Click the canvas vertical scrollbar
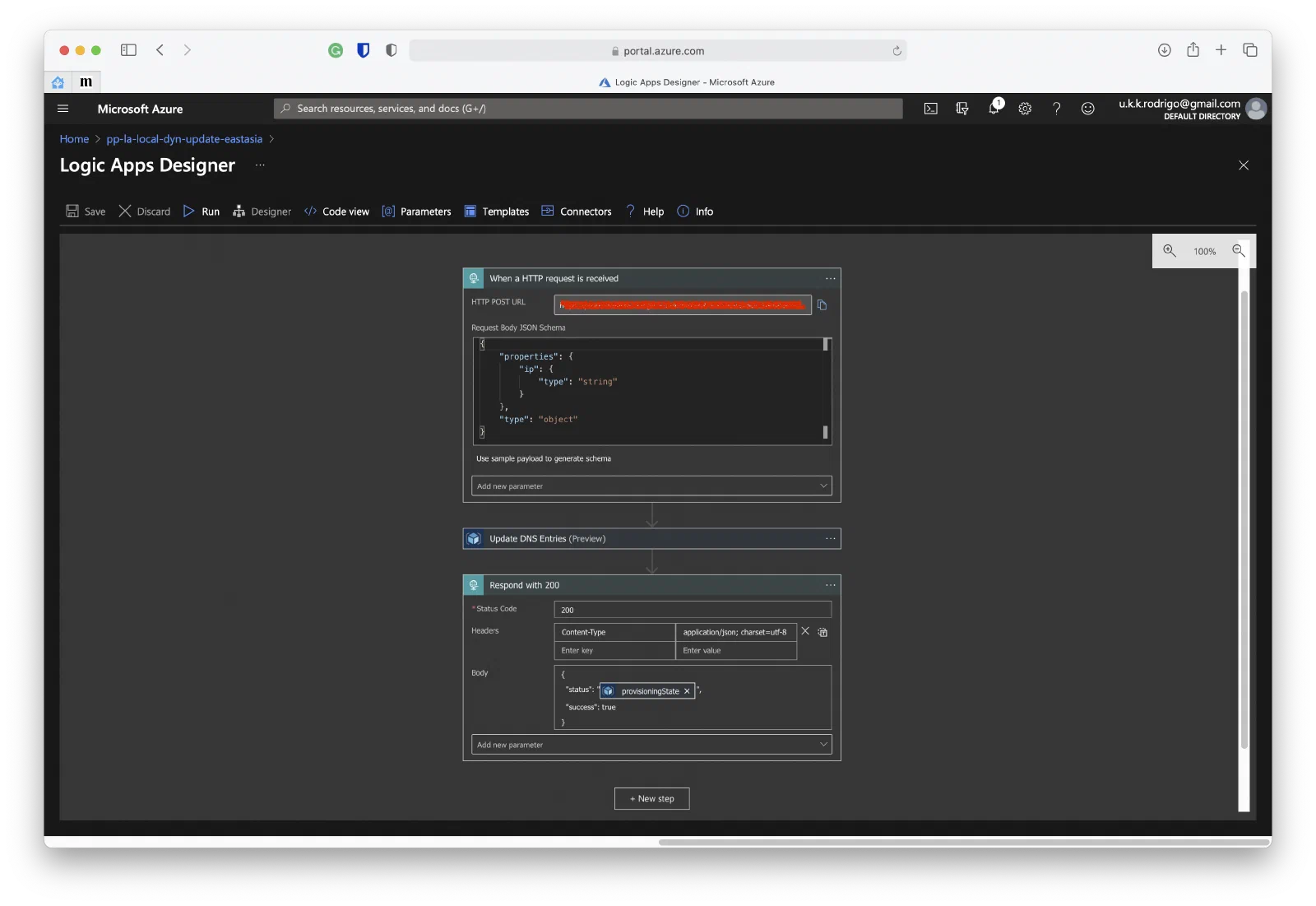The width and height of the screenshot is (1316, 906). coord(1244,518)
